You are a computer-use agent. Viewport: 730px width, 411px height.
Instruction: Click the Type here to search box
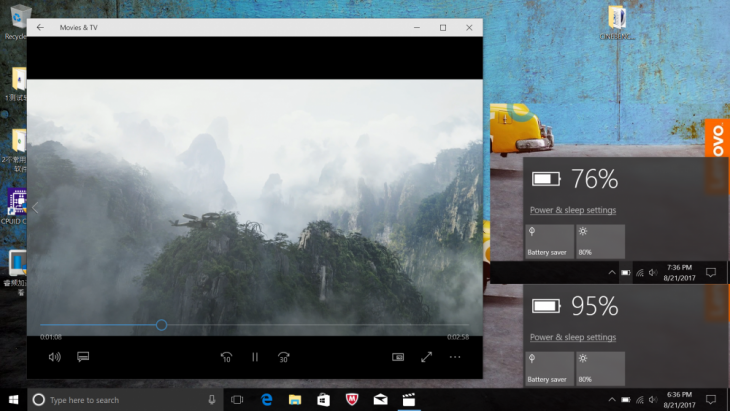(124, 400)
